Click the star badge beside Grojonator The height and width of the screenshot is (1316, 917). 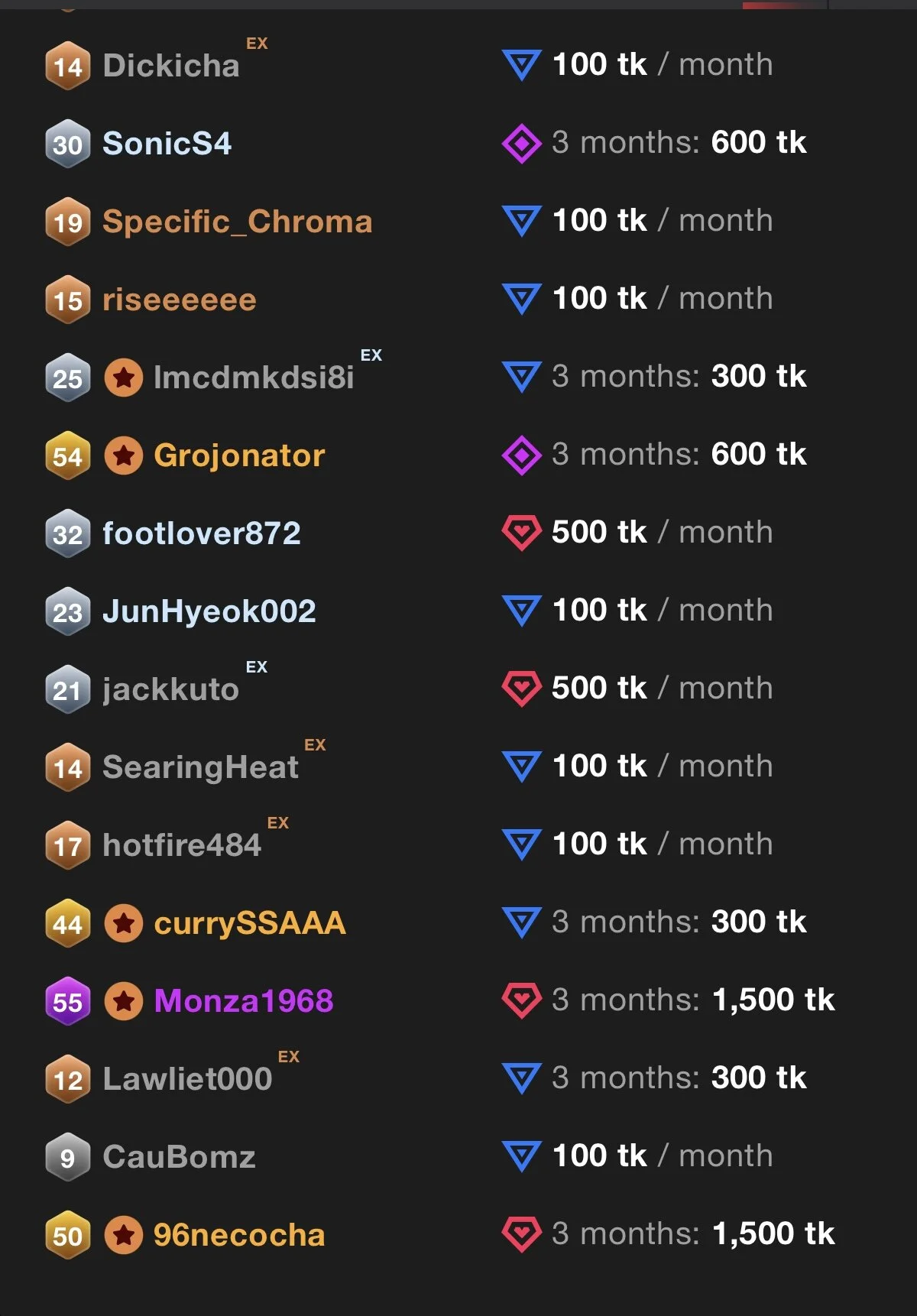coord(124,456)
